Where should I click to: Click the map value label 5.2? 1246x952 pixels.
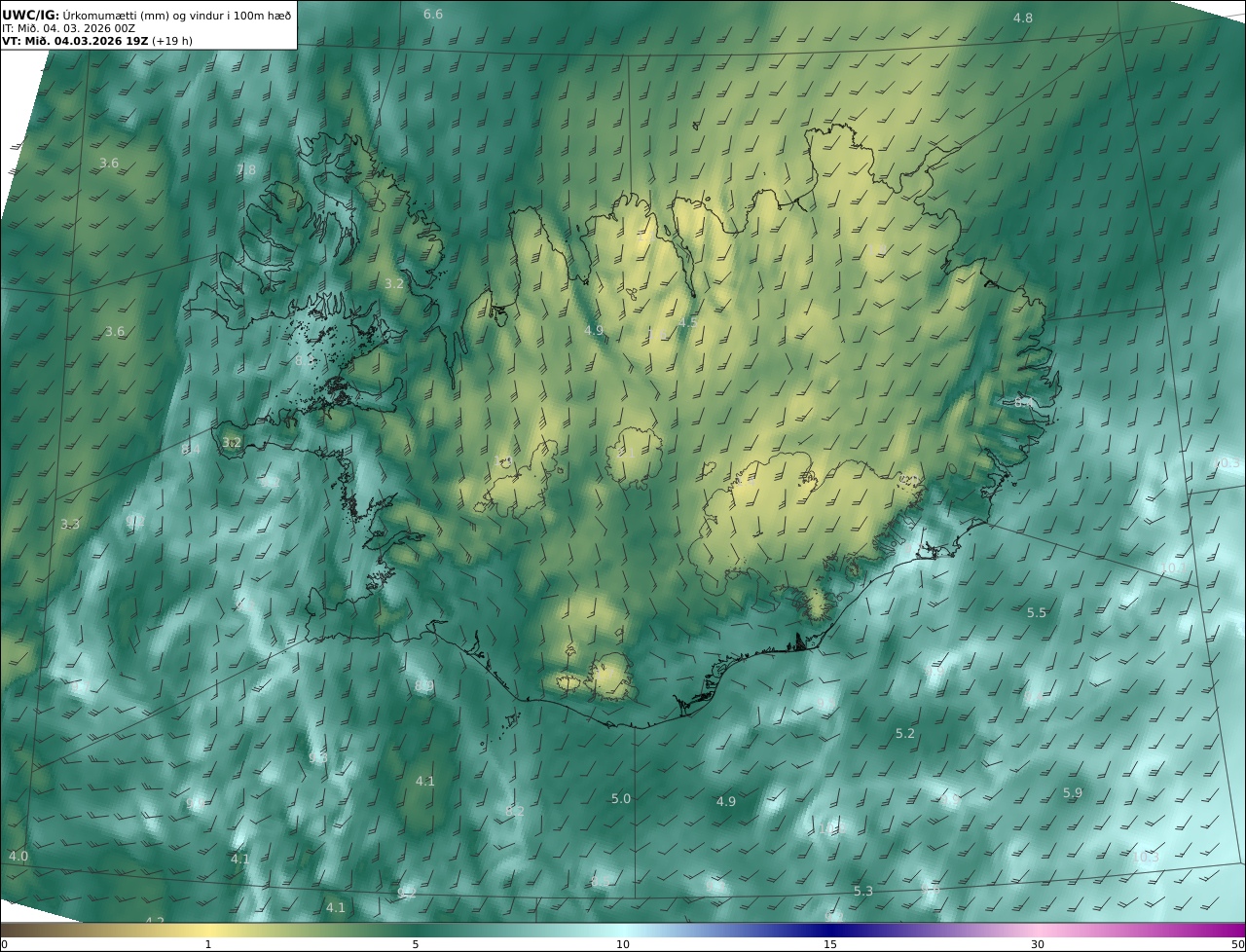pos(905,733)
